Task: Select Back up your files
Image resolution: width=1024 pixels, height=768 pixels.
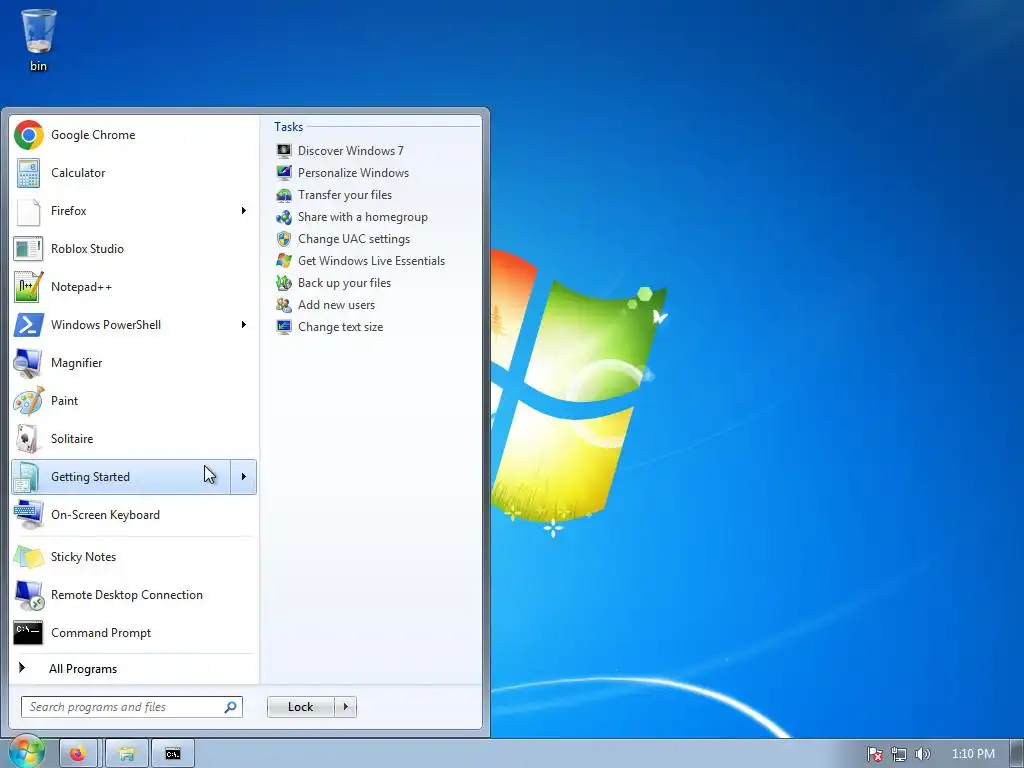Action: point(344,283)
